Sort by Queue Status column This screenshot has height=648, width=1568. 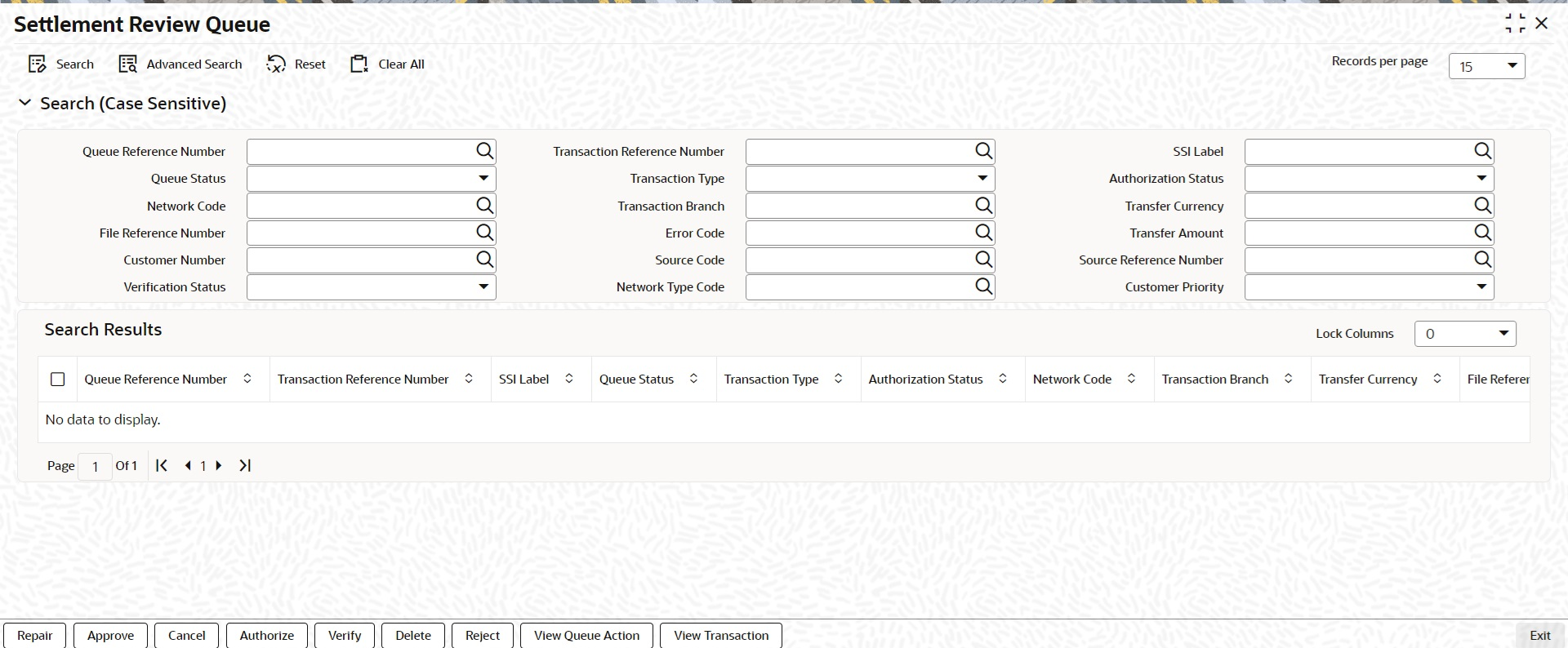coord(693,379)
